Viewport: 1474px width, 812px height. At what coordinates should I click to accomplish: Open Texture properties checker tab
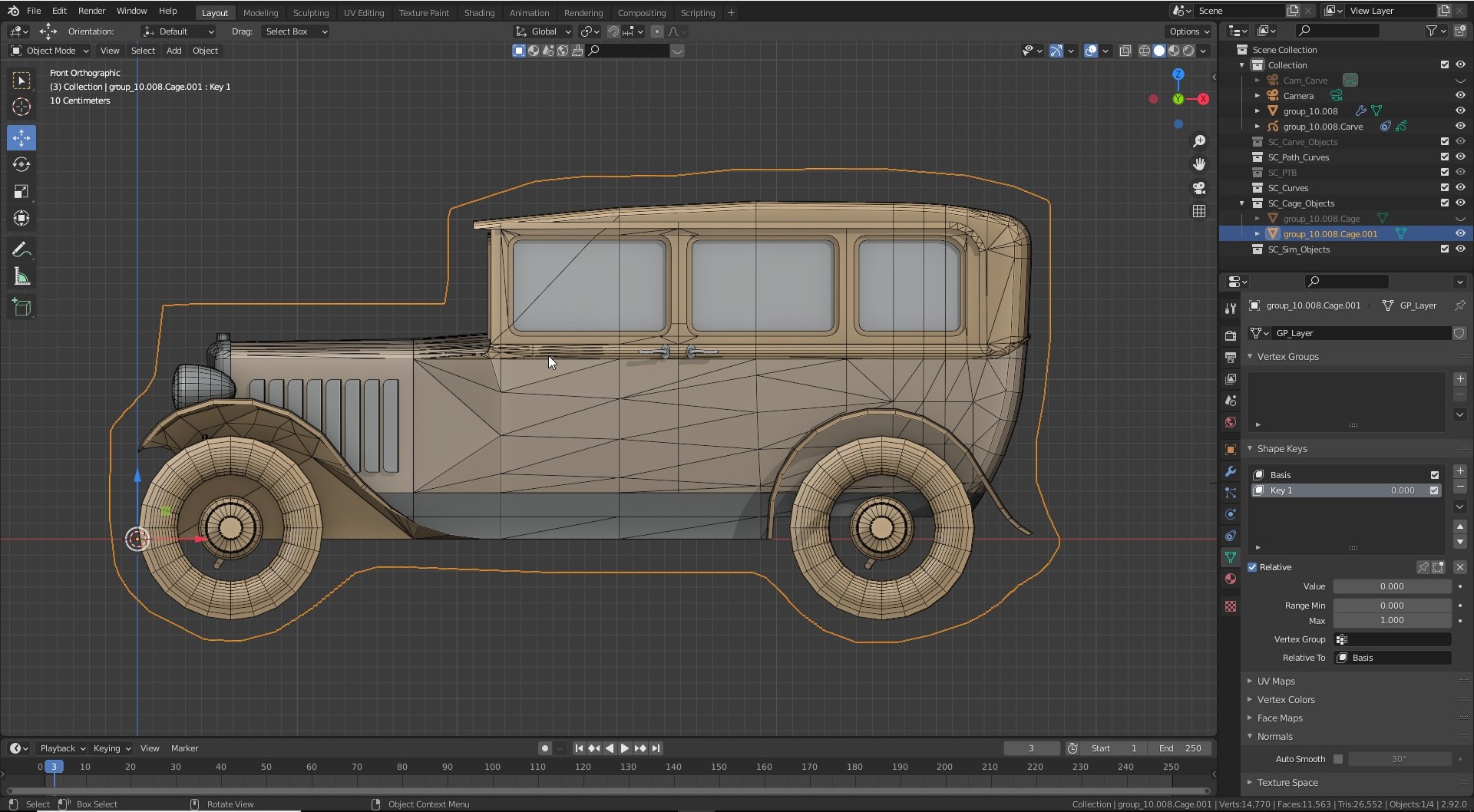click(1231, 606)
